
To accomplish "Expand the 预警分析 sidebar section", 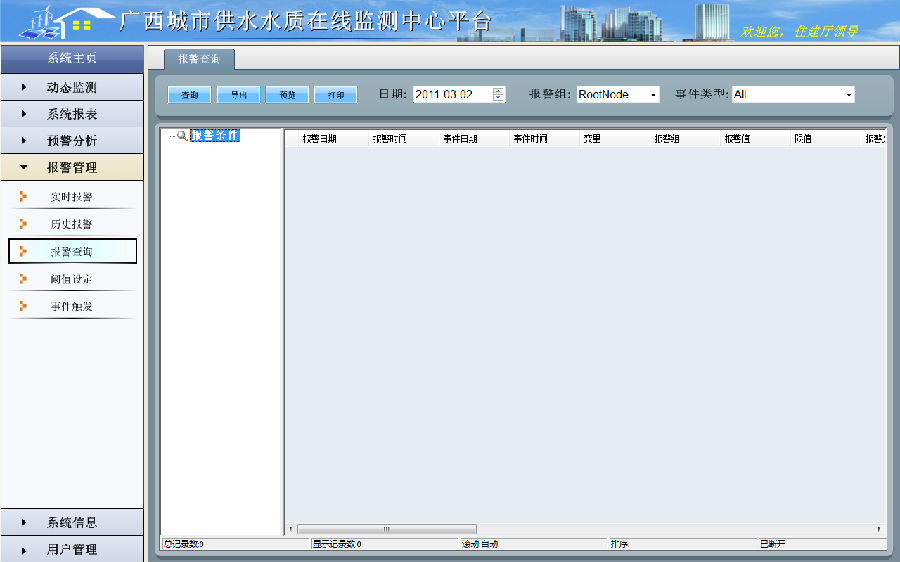I will 72,141.
